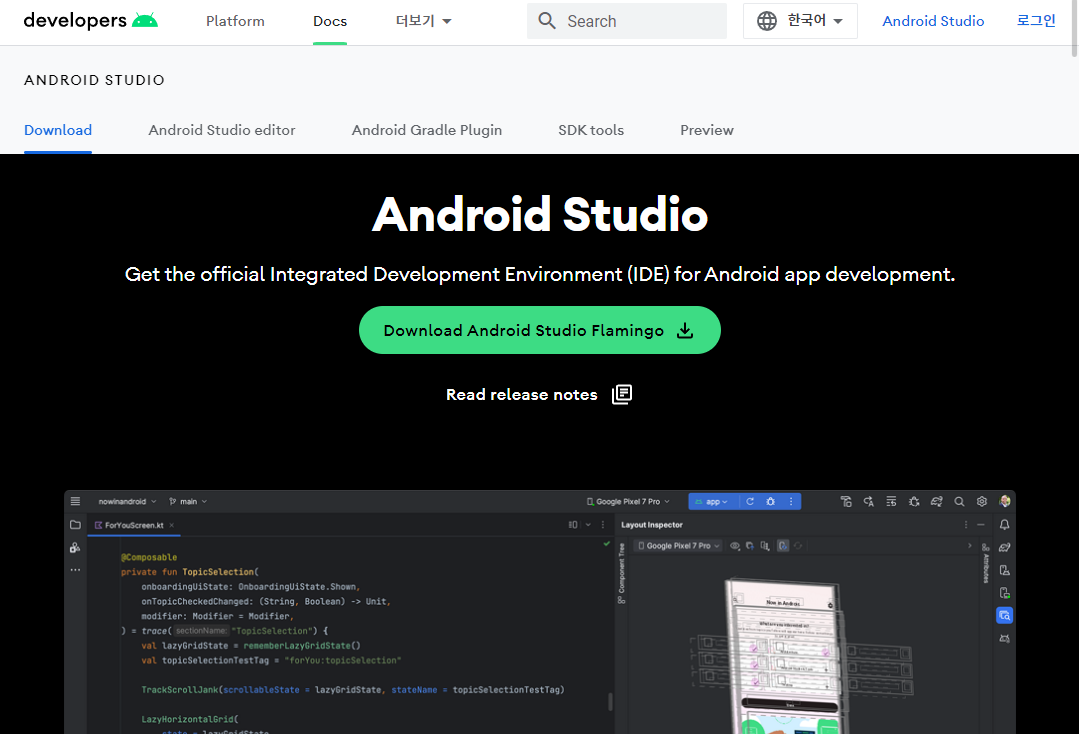
Task: Minimize the Layout Inspector panel
Action: click(981, 525)
